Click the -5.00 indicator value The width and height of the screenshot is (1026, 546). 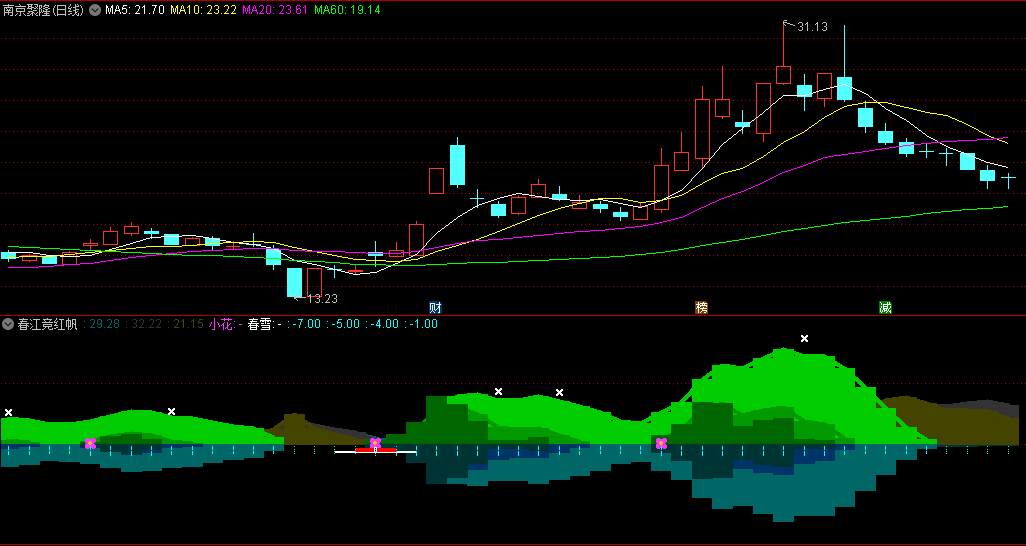coord(344,323)
